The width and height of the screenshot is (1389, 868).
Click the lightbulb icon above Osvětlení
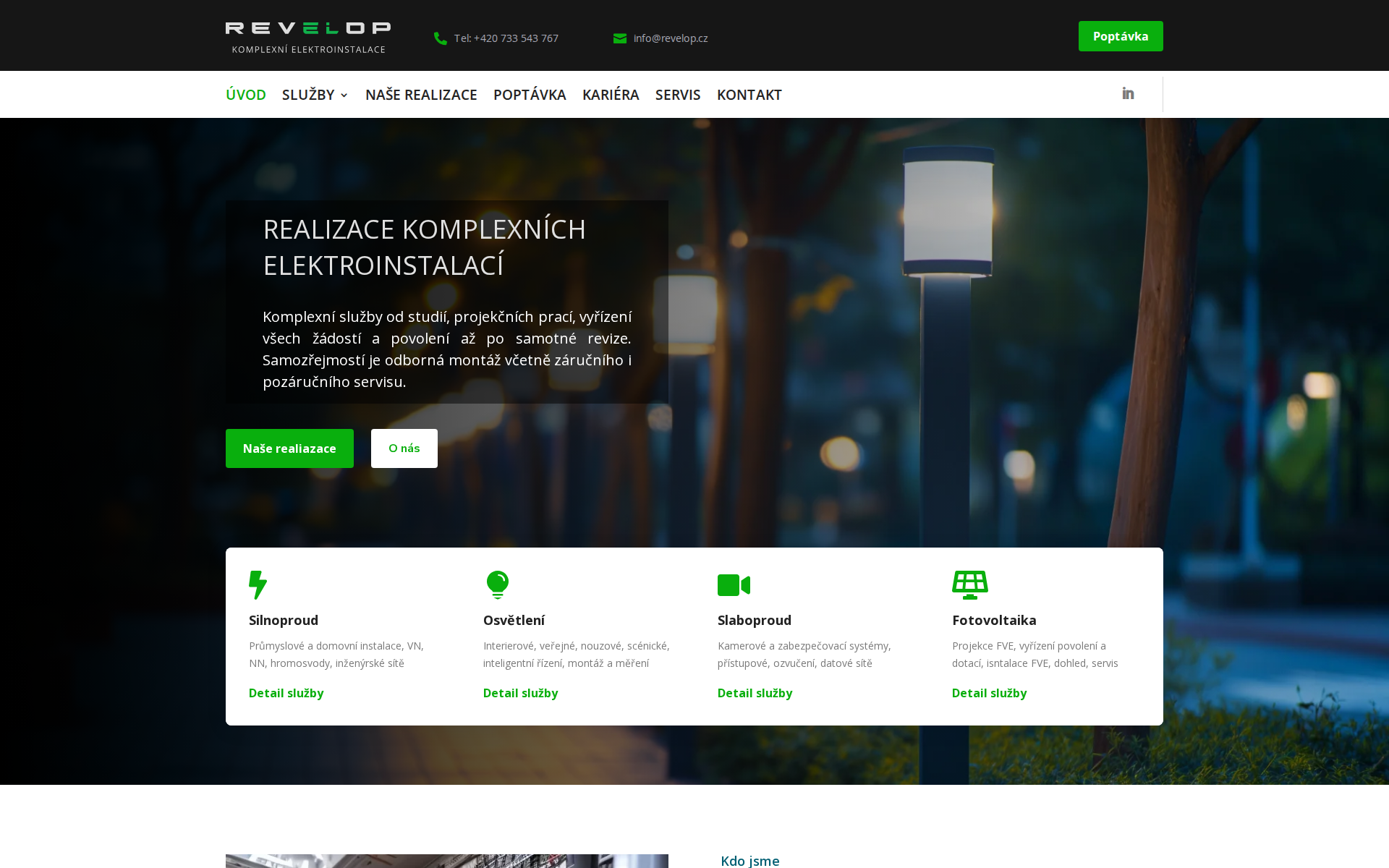click(x=498, y=584)
